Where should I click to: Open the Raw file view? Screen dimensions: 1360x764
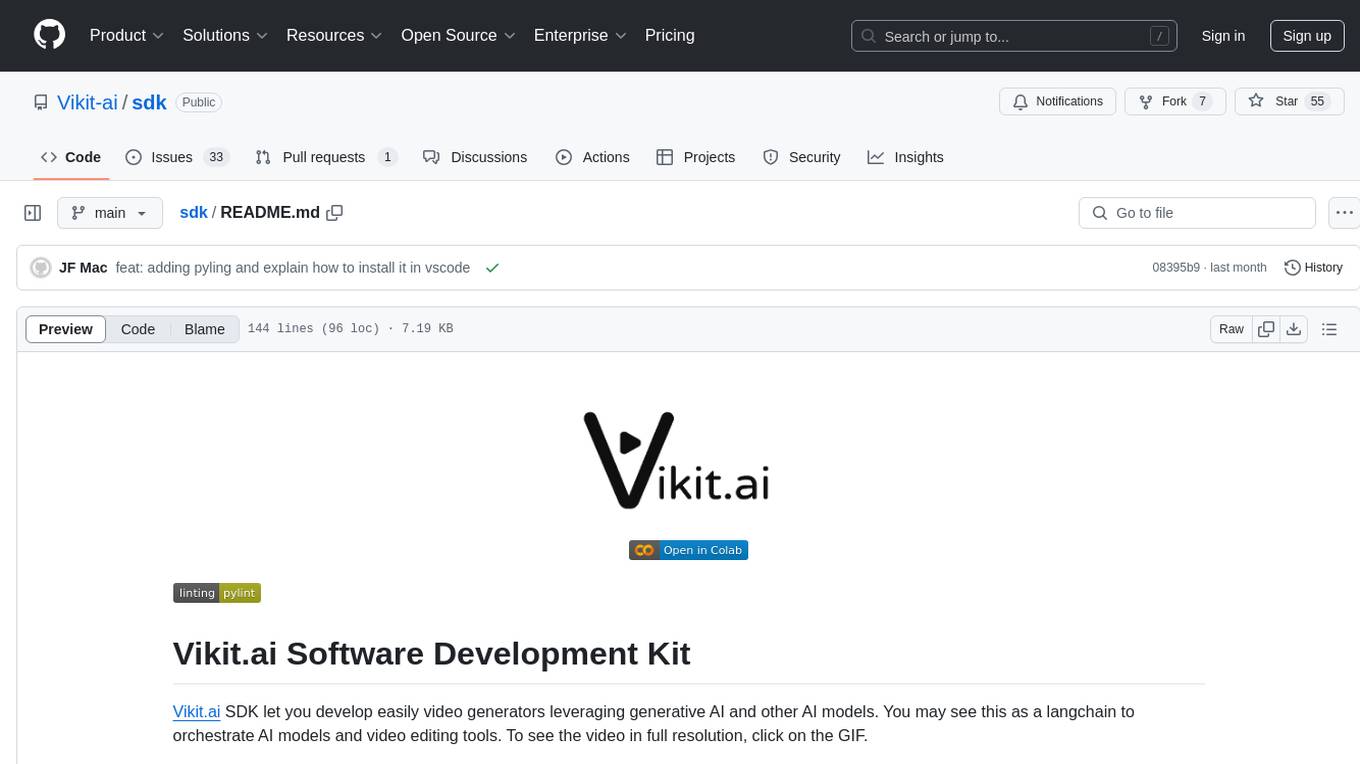point(1231,329)
